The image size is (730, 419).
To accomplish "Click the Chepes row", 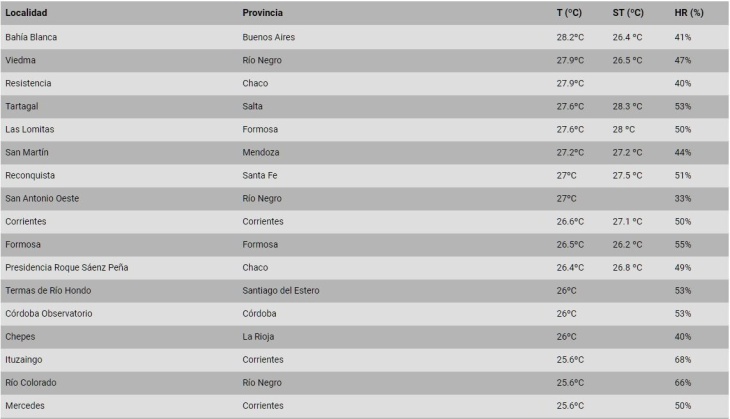I will (x=365, y=337).
